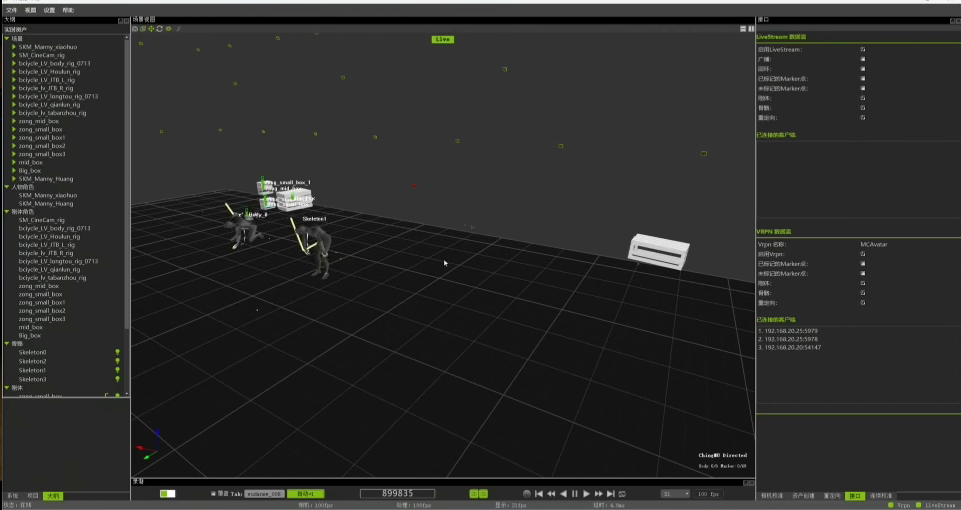This screenshot has height=510, width=961.
Task: Open the X1 playback speed dropdown
Action: click(x=675, y=494)
